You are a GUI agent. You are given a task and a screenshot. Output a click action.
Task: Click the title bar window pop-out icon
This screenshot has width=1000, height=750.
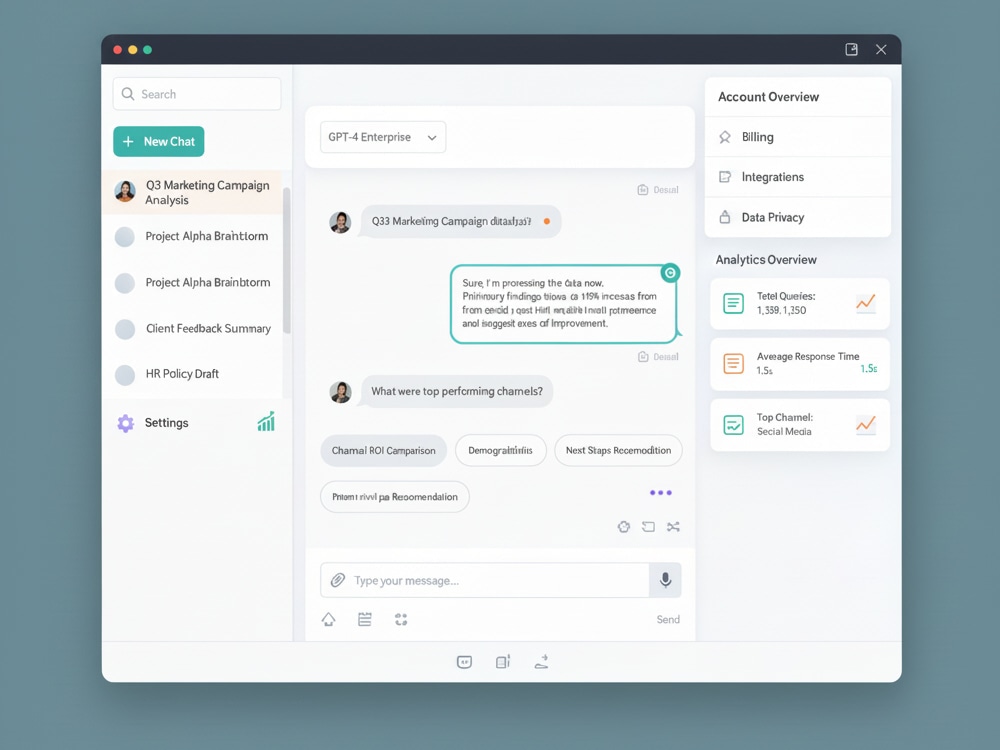pos(851,49)
